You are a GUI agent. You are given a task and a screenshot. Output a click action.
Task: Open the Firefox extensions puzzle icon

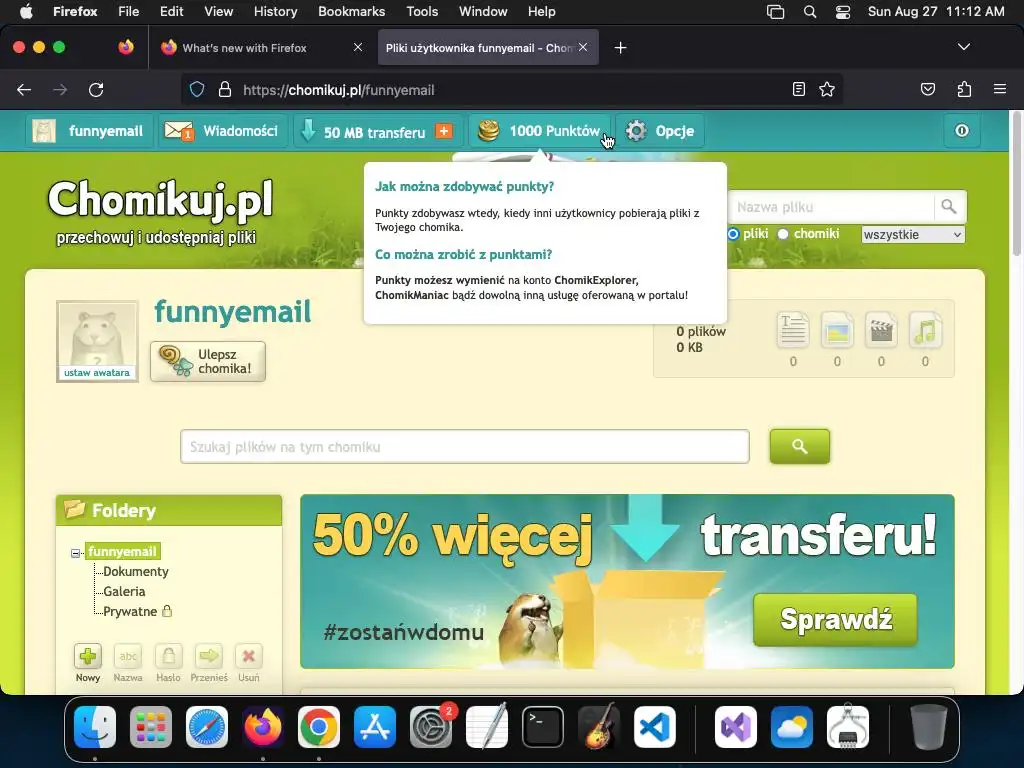pos(964,89)
